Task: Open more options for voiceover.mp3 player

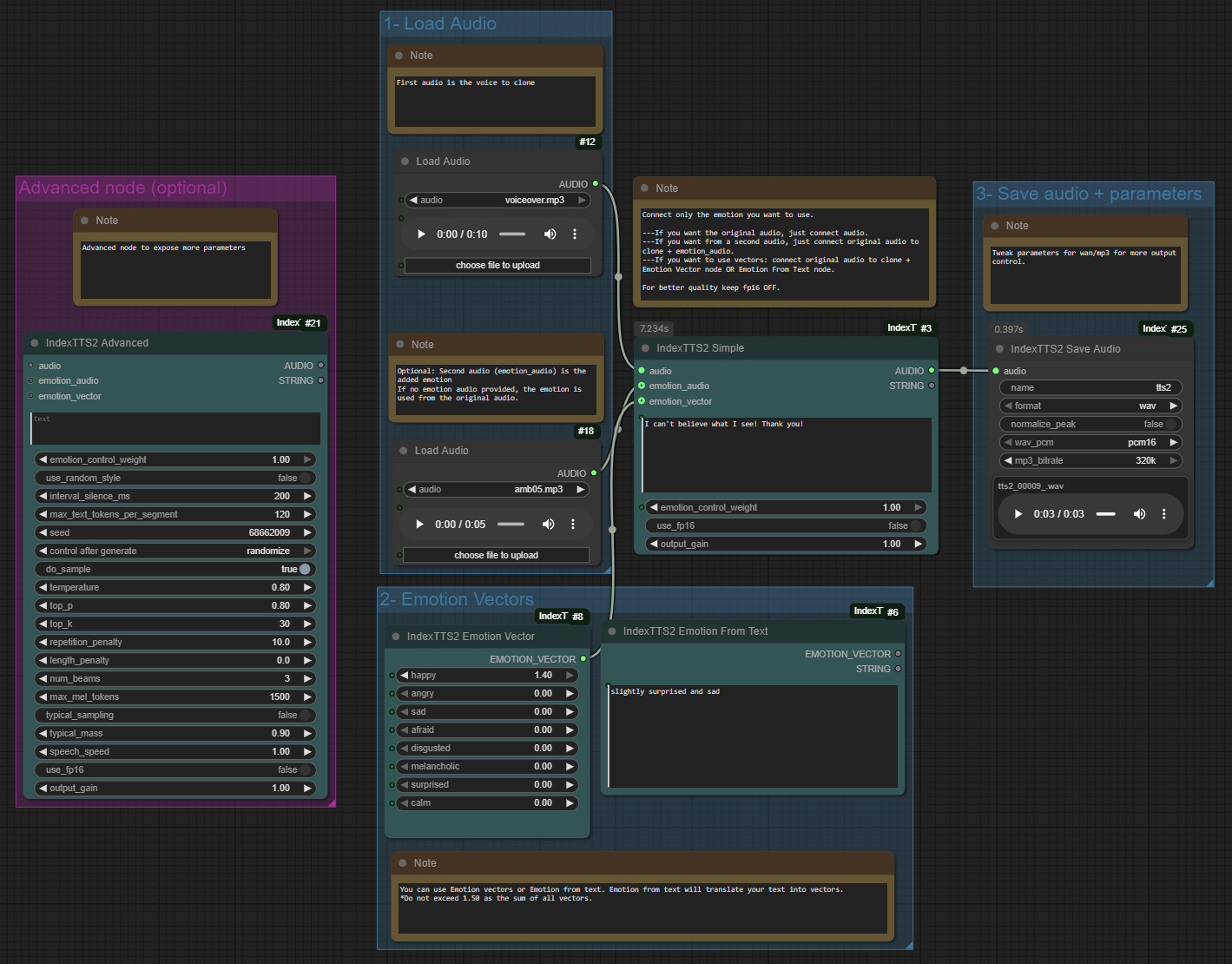Action: pyautogui.click(x=574, y=234)
